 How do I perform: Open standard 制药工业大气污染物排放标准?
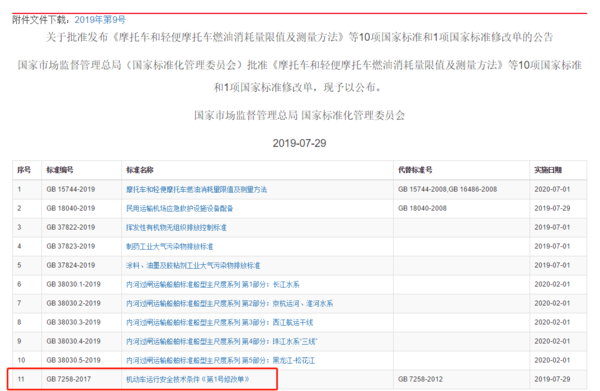(x=170, y=246)
